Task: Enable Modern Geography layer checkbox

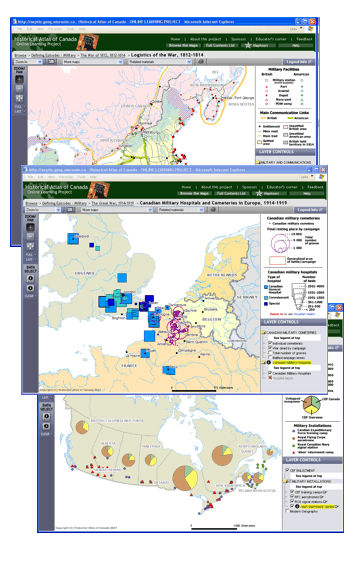Action: [287, 511]
